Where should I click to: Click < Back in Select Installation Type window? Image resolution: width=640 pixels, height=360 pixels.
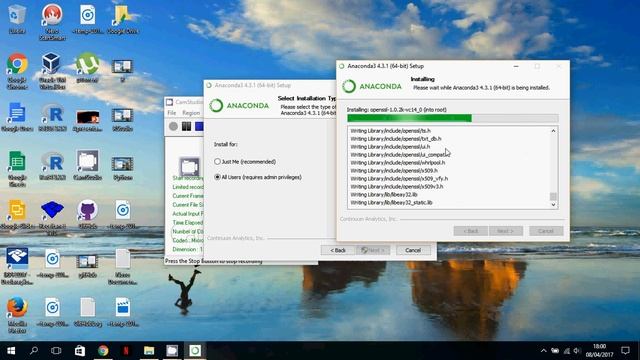(x=338, y=250)
